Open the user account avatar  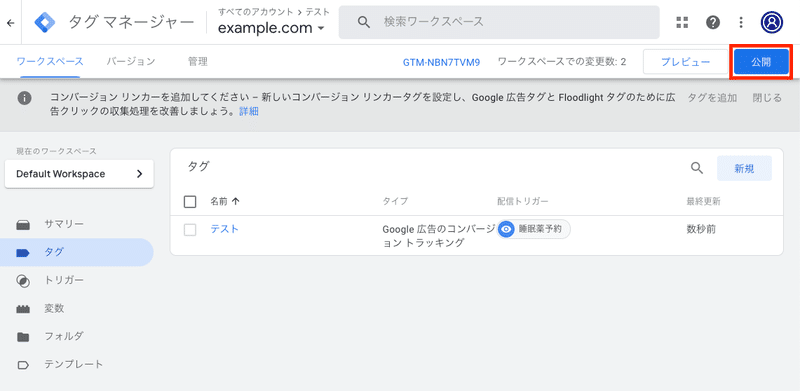(772, 22)
